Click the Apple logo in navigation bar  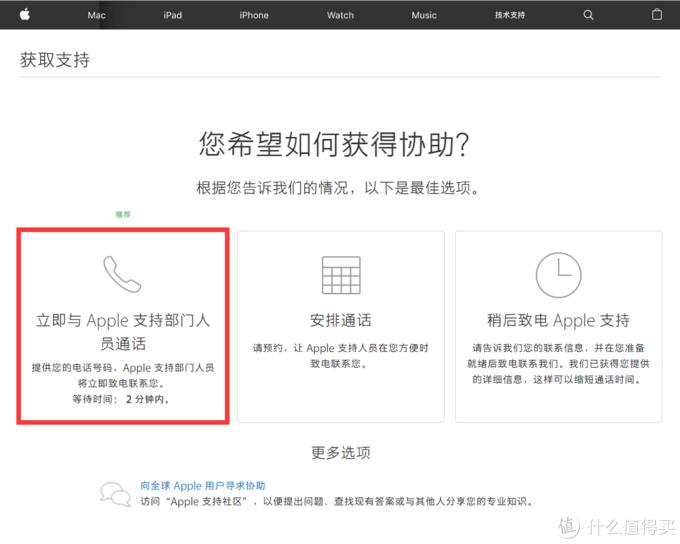click(x=25, y=14)
